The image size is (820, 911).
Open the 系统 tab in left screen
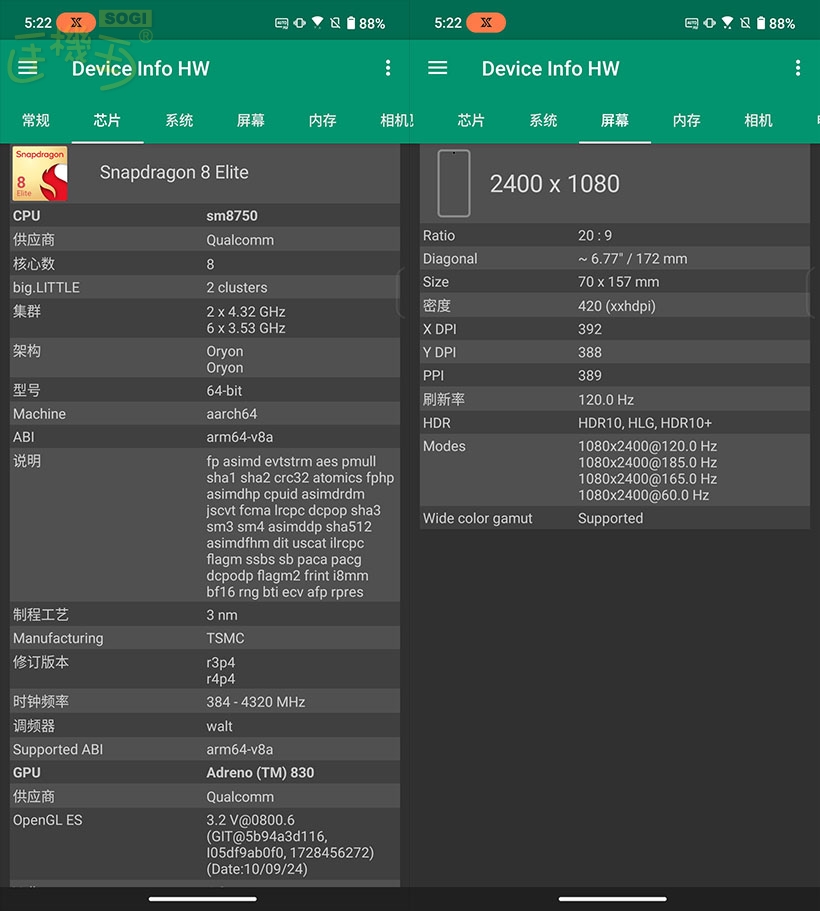179,120
